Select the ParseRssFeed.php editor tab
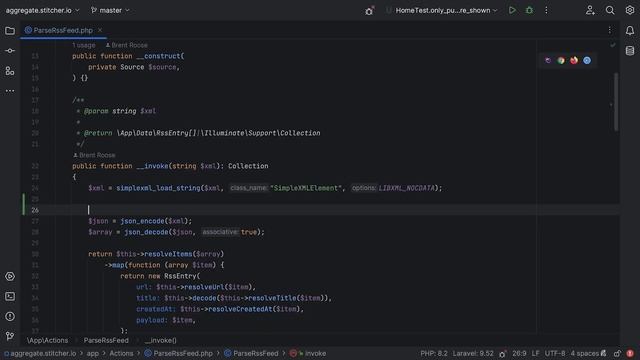Screen dimensions: 640x360 coord(63,30)
